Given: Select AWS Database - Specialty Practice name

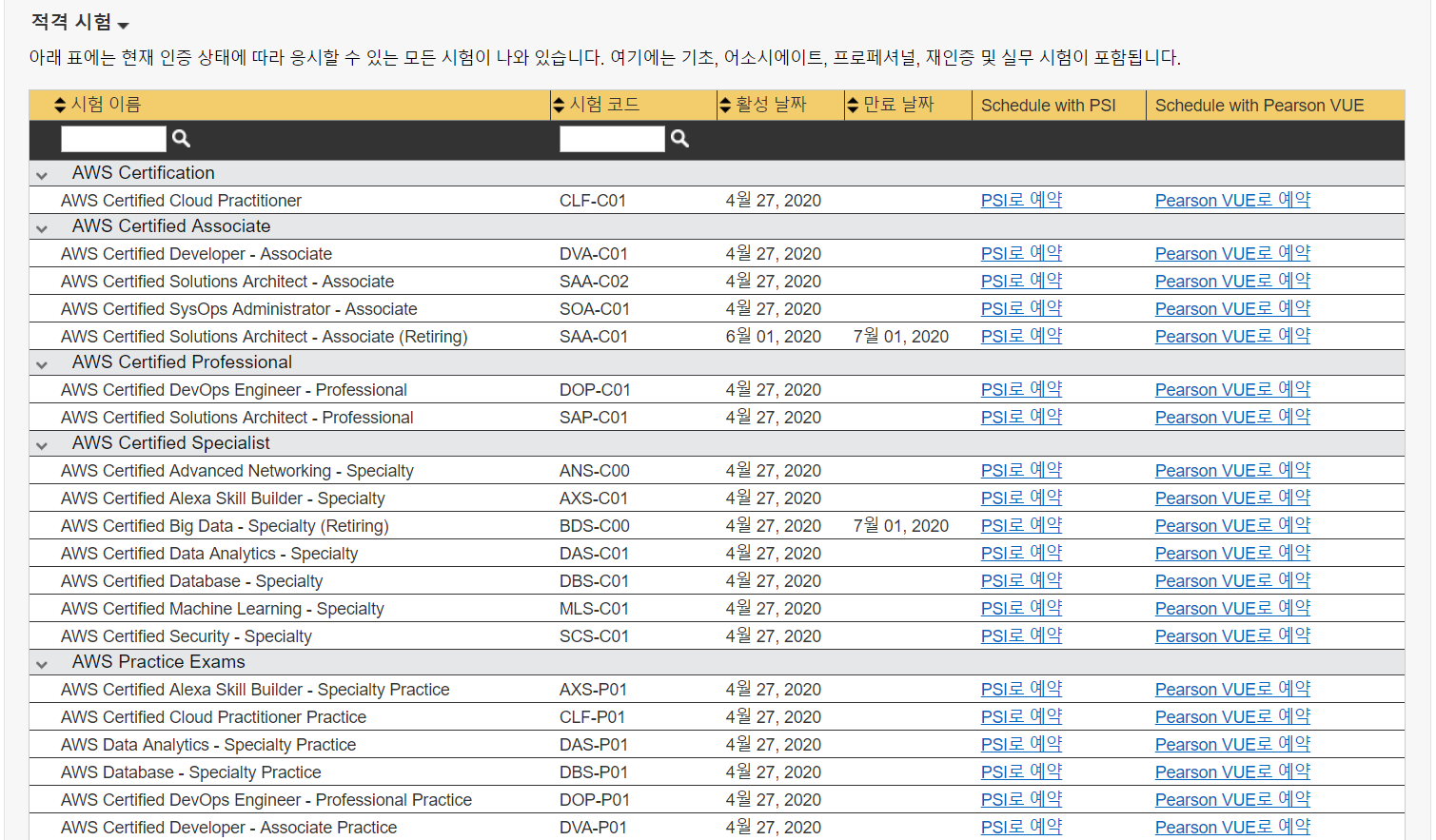Looking at the screenshot, I should click(x=191, y=772).
